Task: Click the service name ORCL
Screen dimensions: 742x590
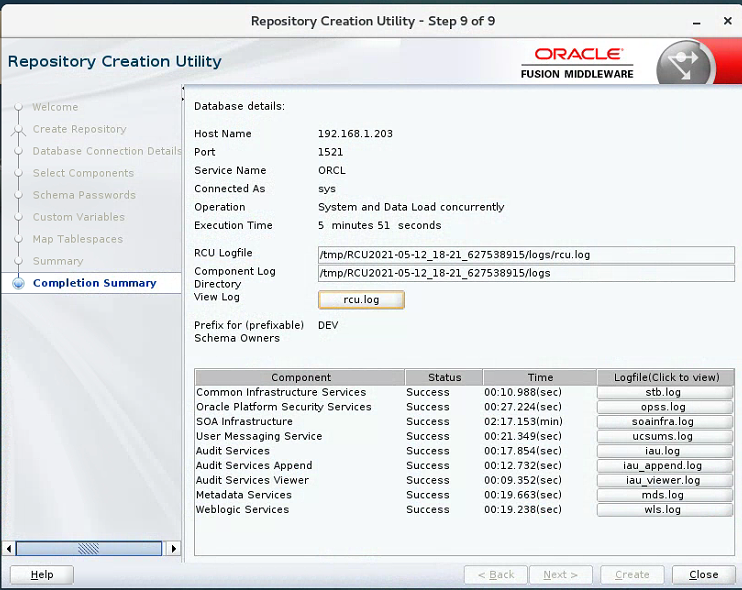Action: coord(332,170)
